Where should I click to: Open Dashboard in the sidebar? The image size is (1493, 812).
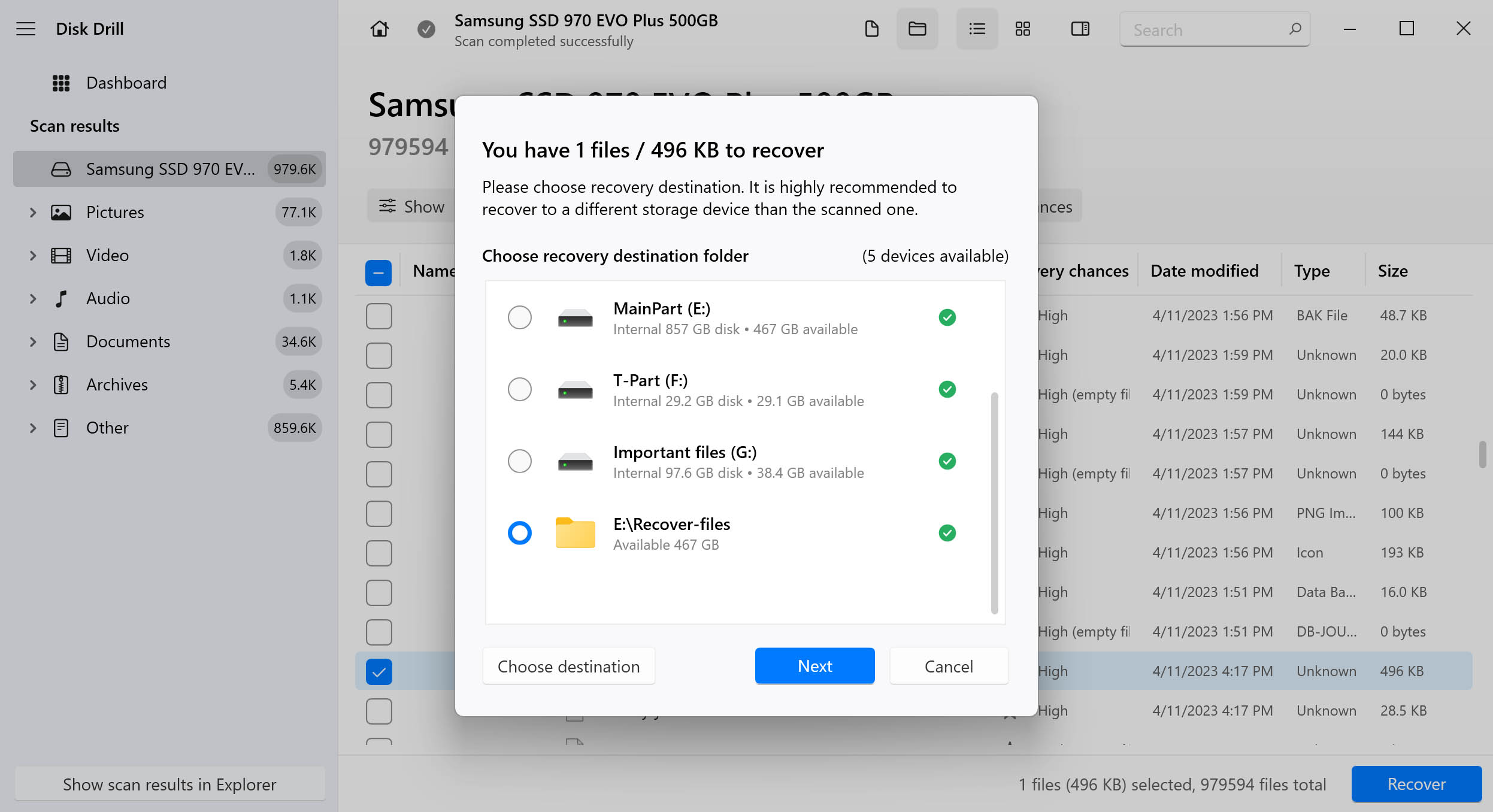[126, 83]
